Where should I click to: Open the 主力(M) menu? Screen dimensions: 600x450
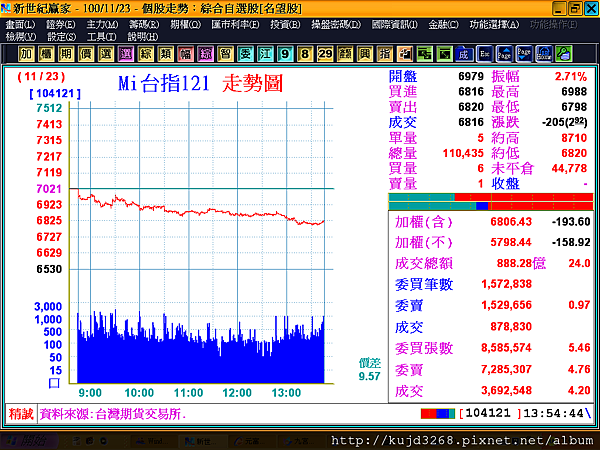click(102, 25)
